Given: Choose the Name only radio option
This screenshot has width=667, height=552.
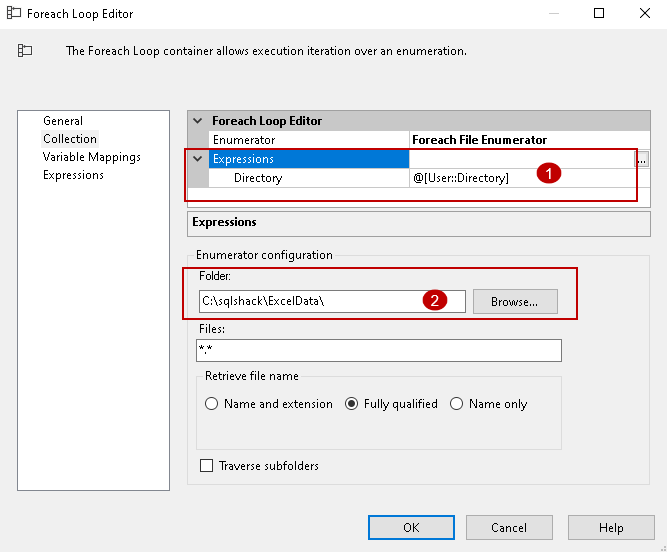Looking at the screenshot, I should click(456, 404).
